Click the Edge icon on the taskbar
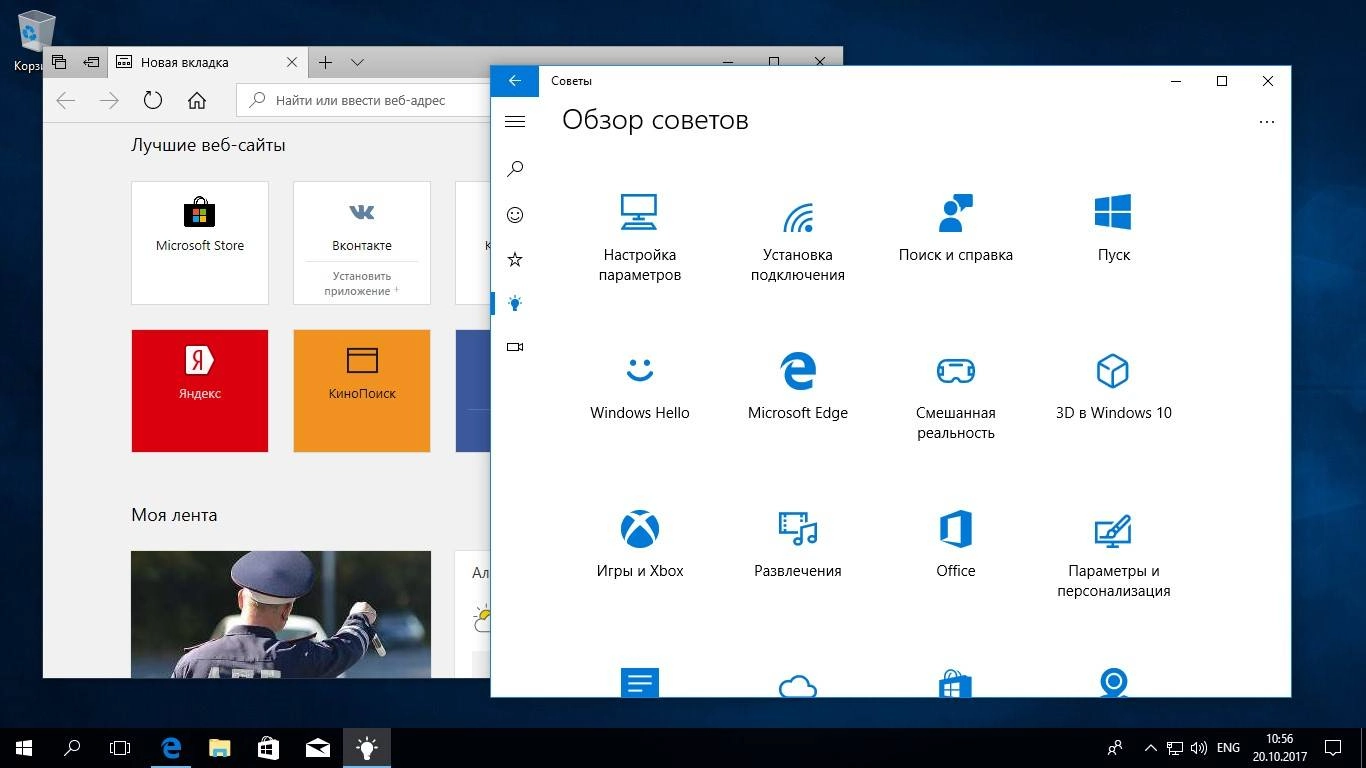1366x768 pixels. click(x=171, y=747)
